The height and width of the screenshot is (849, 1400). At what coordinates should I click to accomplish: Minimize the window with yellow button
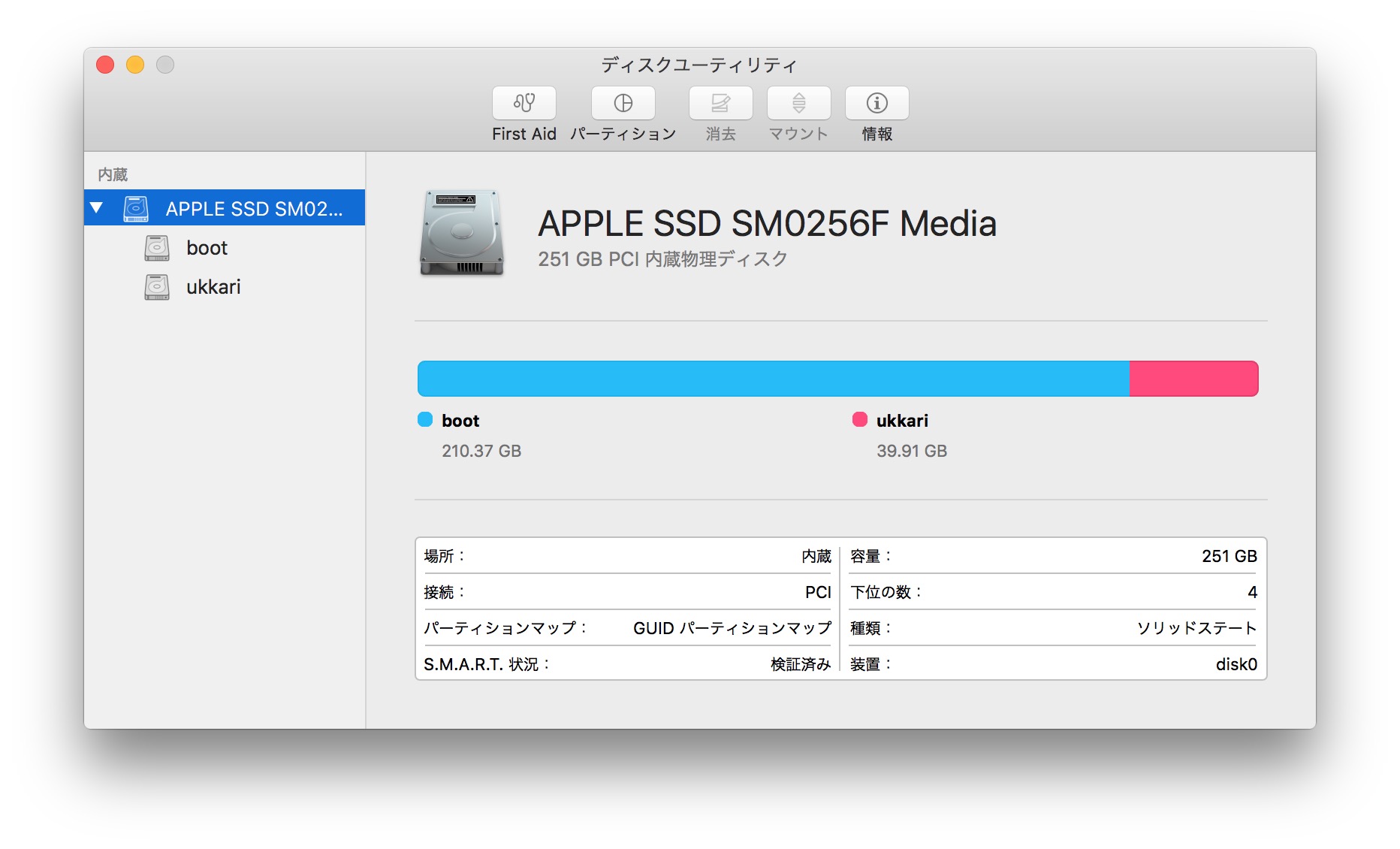click(x=135, y=65)
